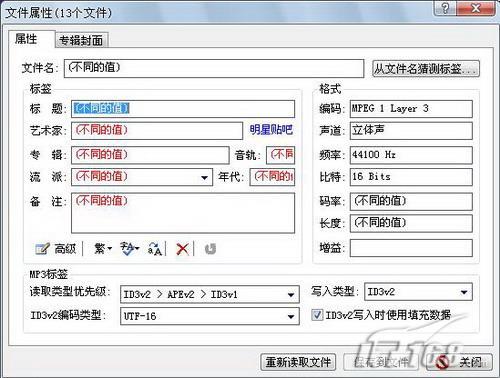Click the 艺术家 artist input field
Screen dimensions: 500x378
157,130
